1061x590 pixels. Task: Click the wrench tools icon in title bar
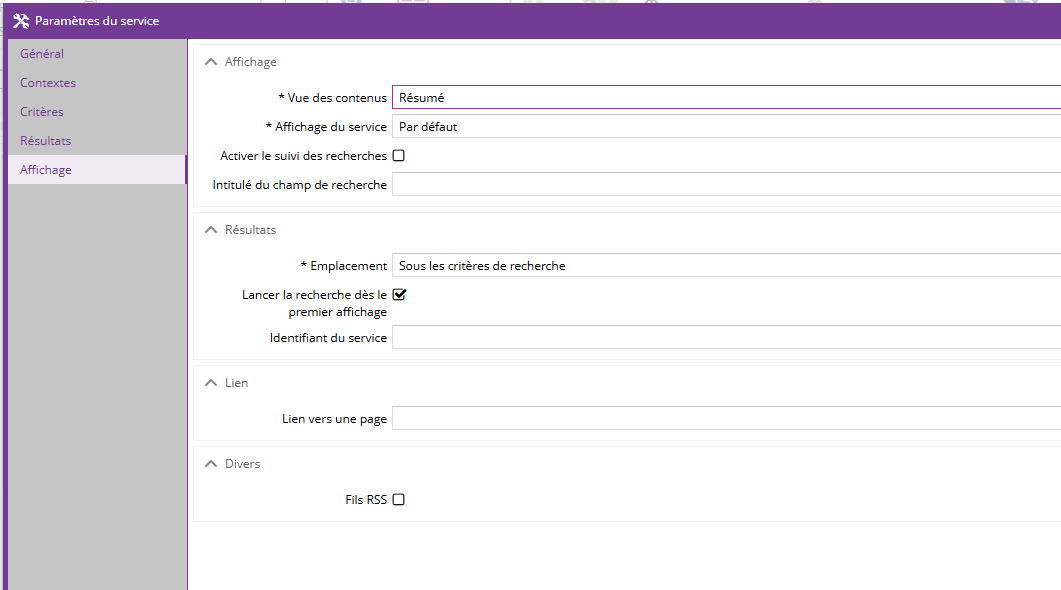[20, 21]
